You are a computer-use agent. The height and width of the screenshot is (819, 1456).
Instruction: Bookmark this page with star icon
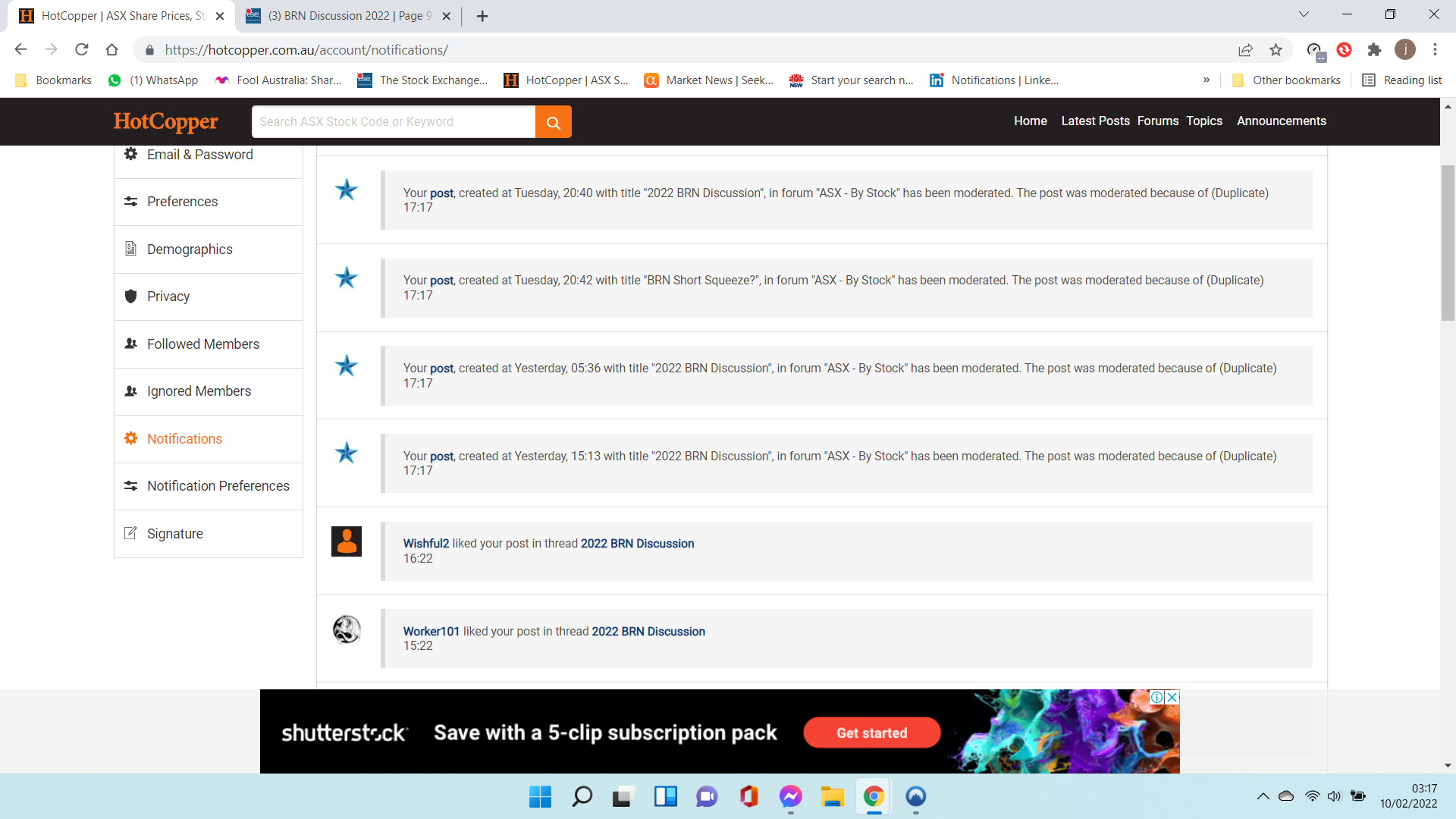[x=1276, y=50]
